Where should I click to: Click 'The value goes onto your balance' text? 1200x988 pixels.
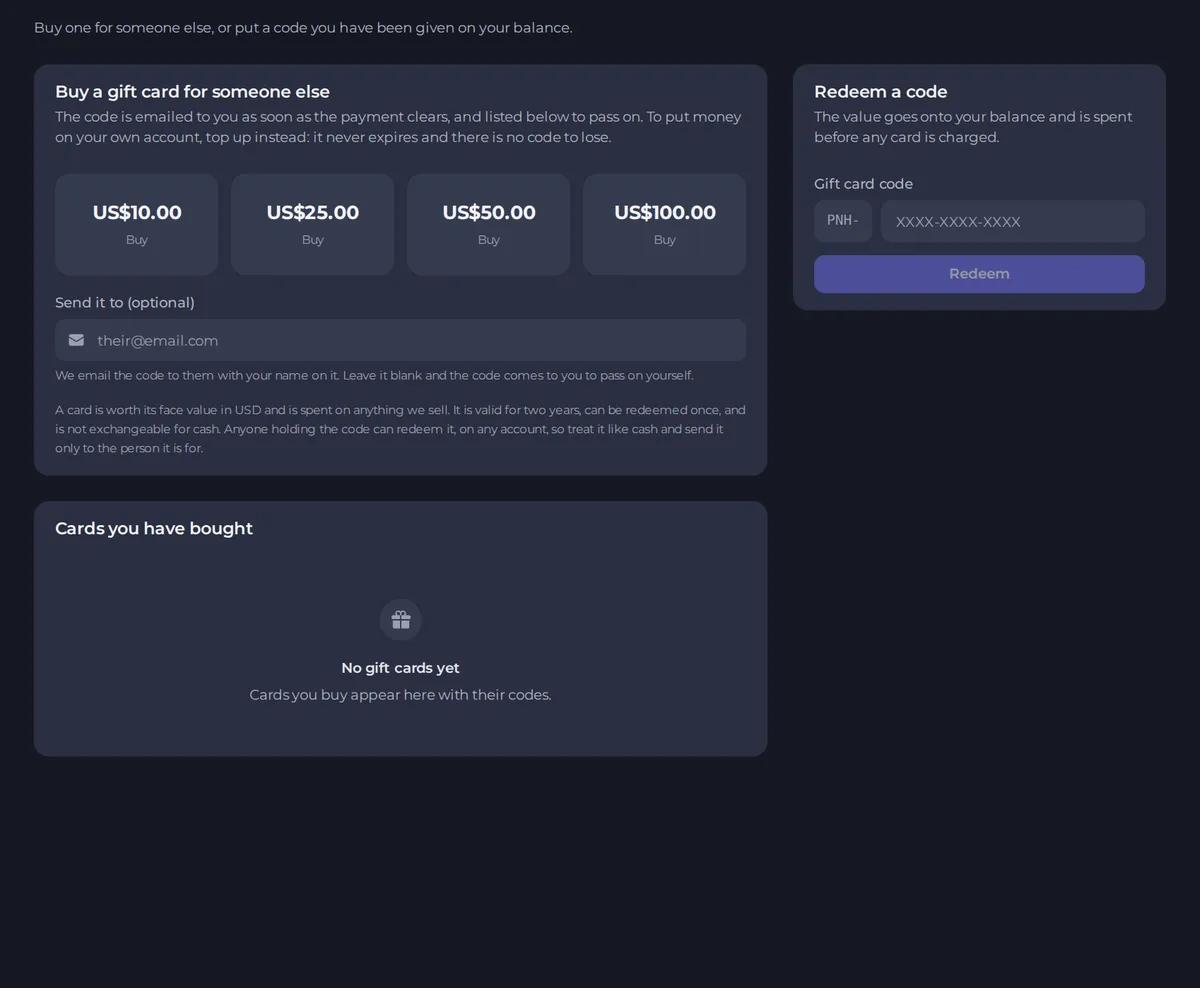973,127
